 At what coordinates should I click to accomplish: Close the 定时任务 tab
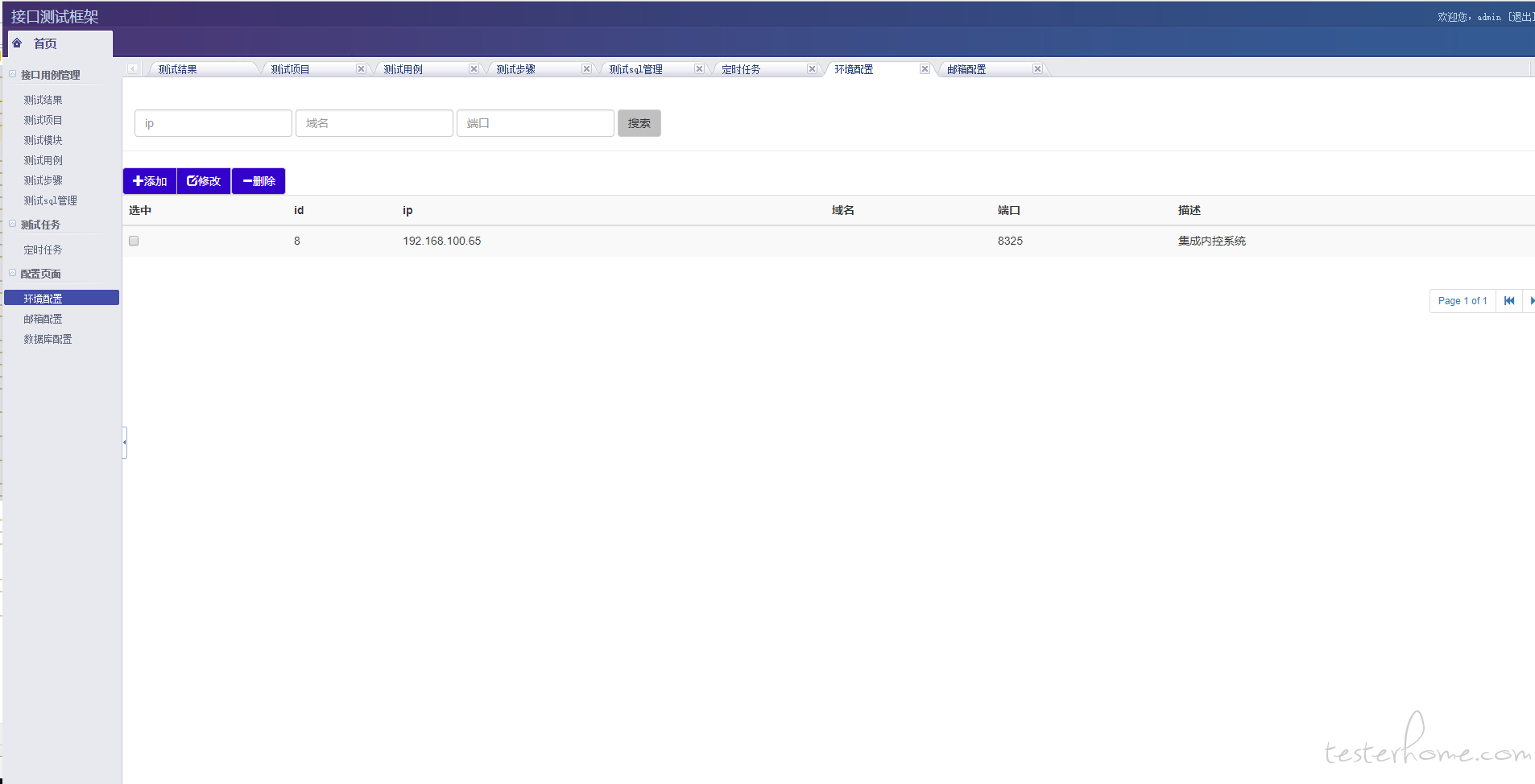[812, 69]
